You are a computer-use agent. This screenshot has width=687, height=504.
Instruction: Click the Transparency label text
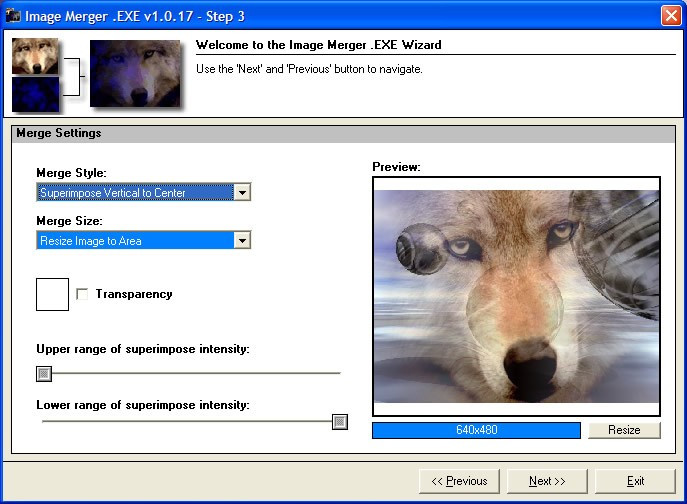point(134,294)
